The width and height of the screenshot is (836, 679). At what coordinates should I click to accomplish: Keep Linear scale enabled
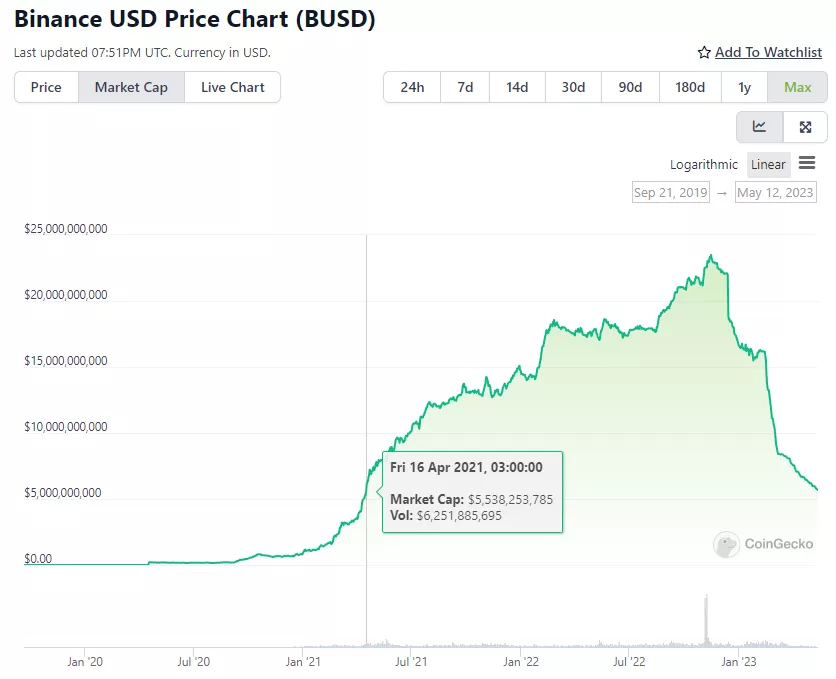(x=768, y=164)
